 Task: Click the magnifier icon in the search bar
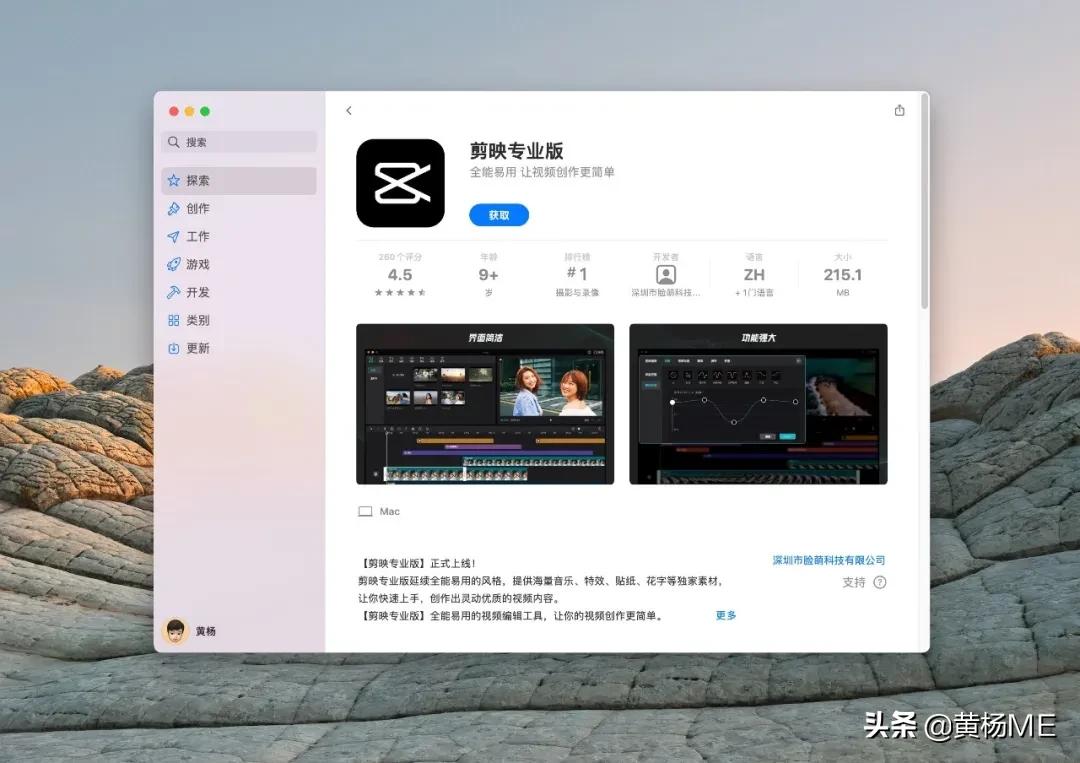pos(174,142)
